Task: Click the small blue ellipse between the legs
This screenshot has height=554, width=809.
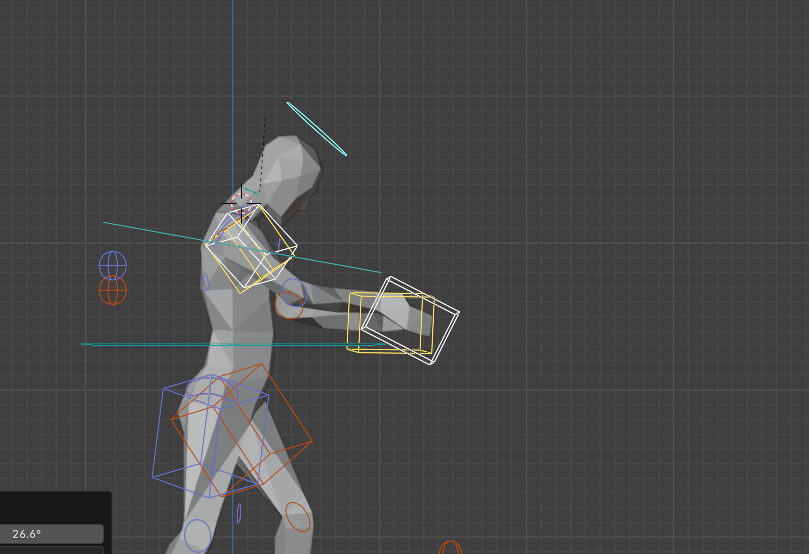Action: (239, 513)
